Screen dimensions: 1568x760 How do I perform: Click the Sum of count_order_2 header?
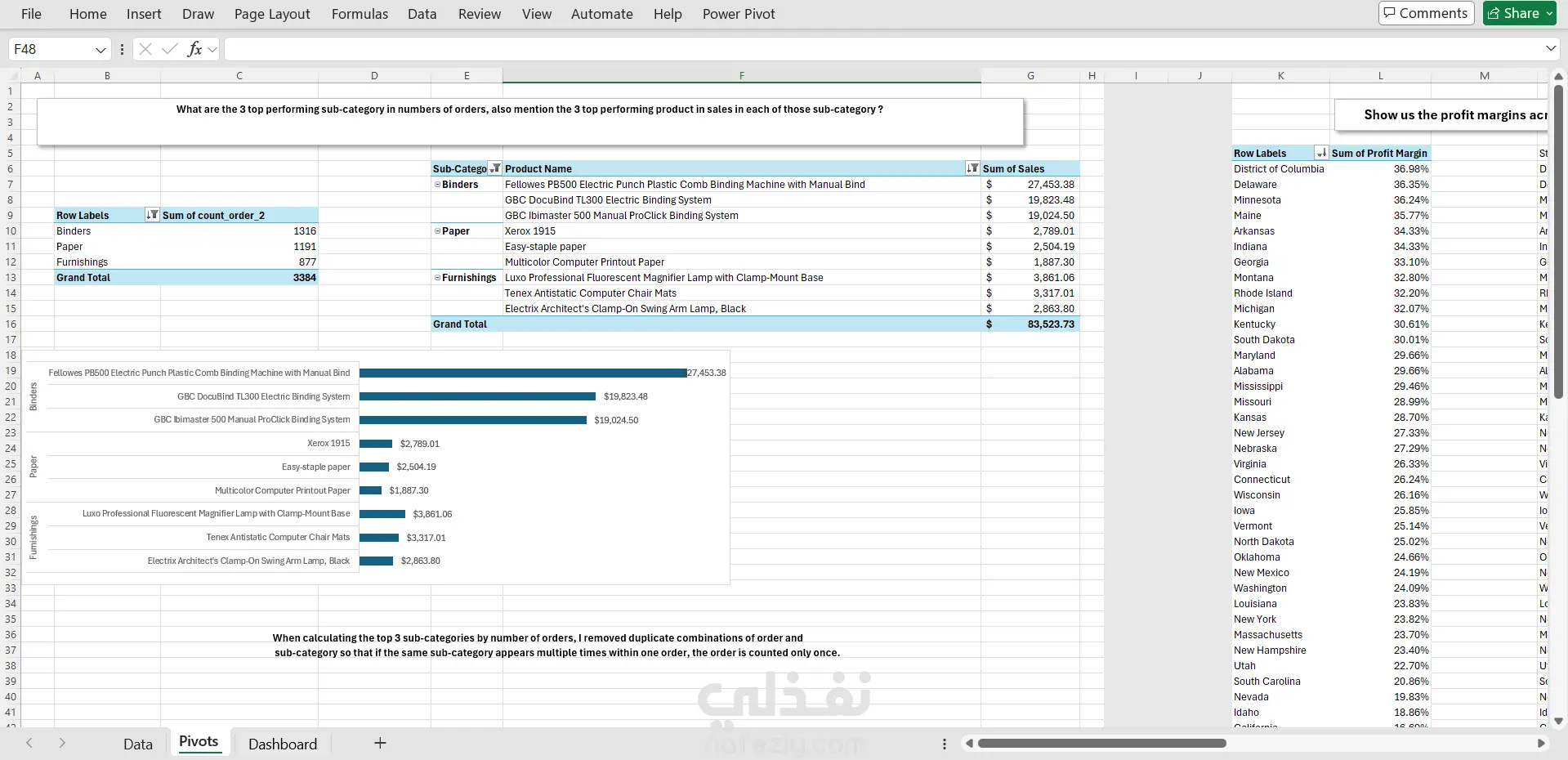pos(239,215)
